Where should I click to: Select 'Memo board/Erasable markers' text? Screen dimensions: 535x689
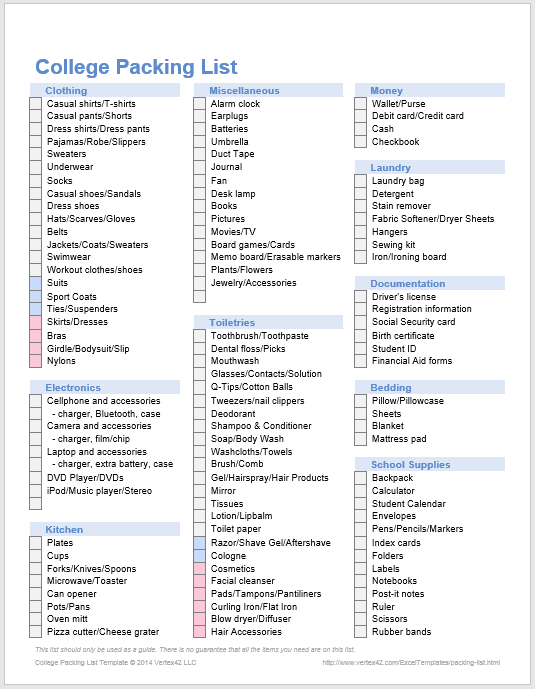276,257
